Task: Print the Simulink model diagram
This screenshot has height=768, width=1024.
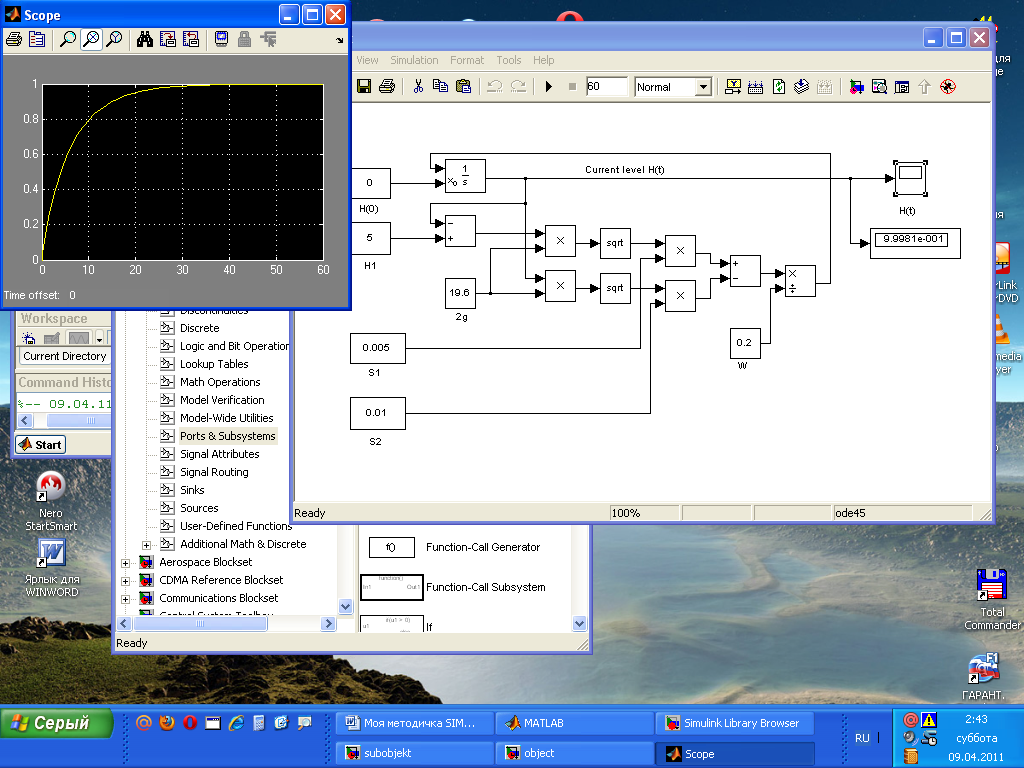Action: (x=387, y=86)
